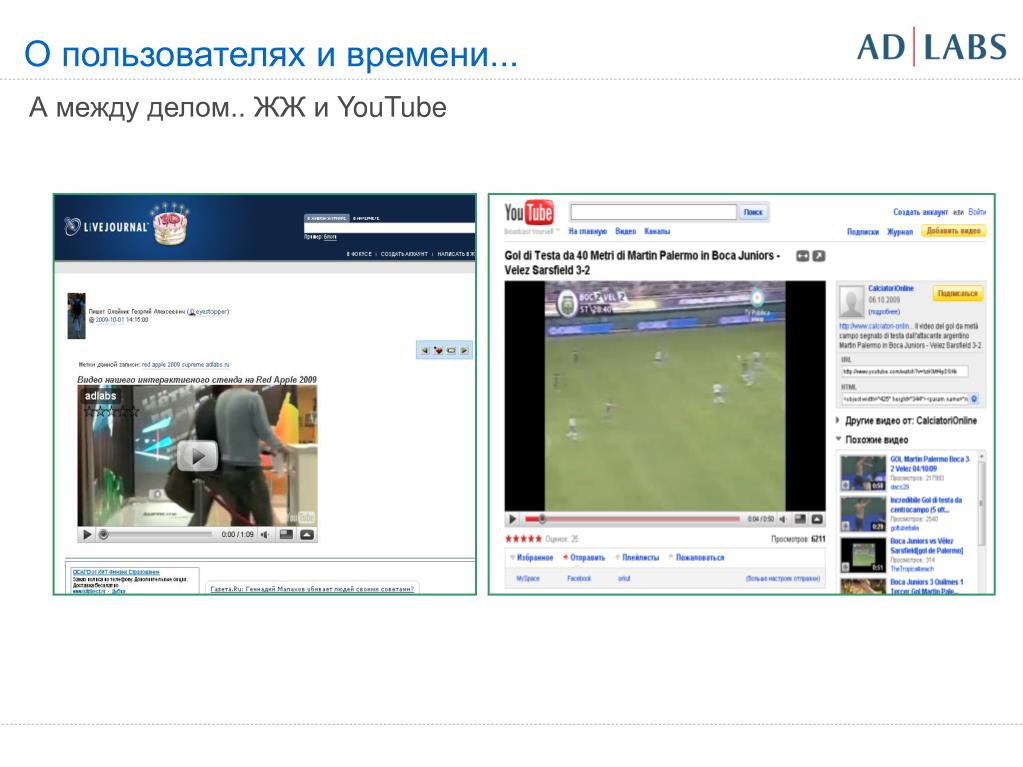Screen dimensions: 1023x767
Task: Mute the football video volume icon
Action: click(x=782, y=519)
